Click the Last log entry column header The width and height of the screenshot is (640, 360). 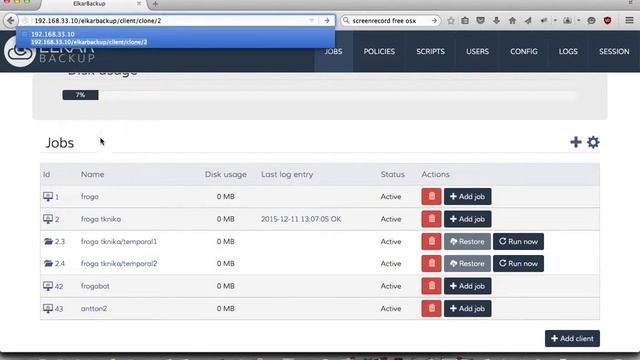click(287, 174)
